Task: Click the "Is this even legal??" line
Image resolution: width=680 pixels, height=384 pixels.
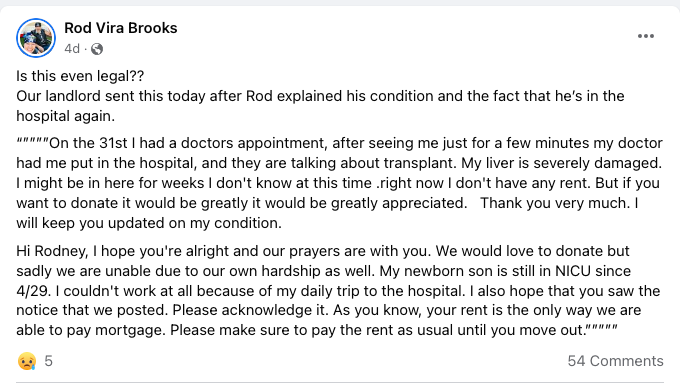Action: (80, 76)
